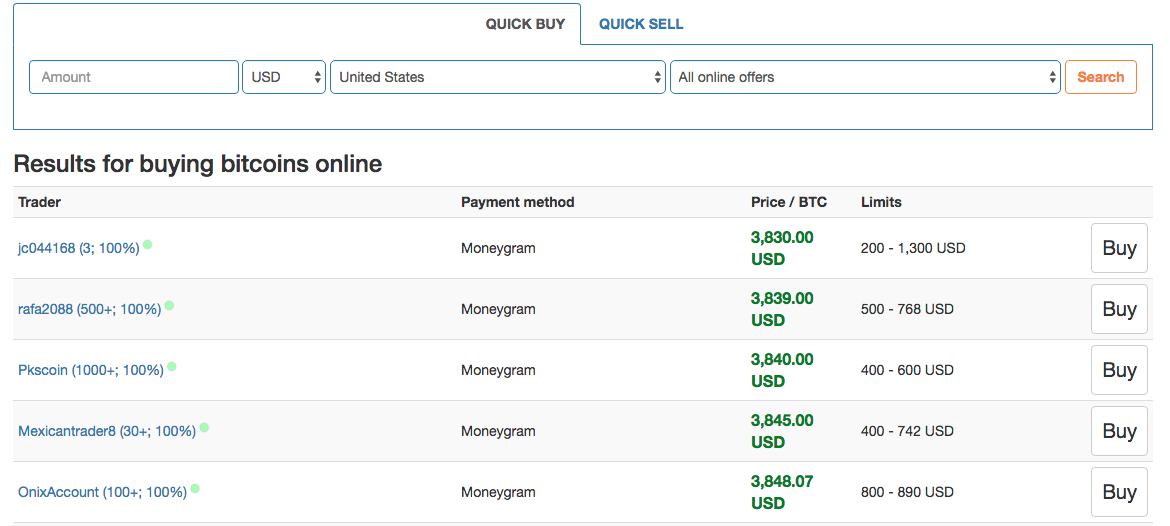Open rafa2088 trader profile link
1170x526 pixels.
click(90, 310)
